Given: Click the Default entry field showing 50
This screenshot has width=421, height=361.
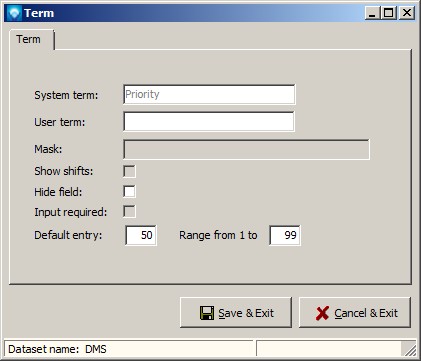Looking at the screenshot, I should point(141,235).
